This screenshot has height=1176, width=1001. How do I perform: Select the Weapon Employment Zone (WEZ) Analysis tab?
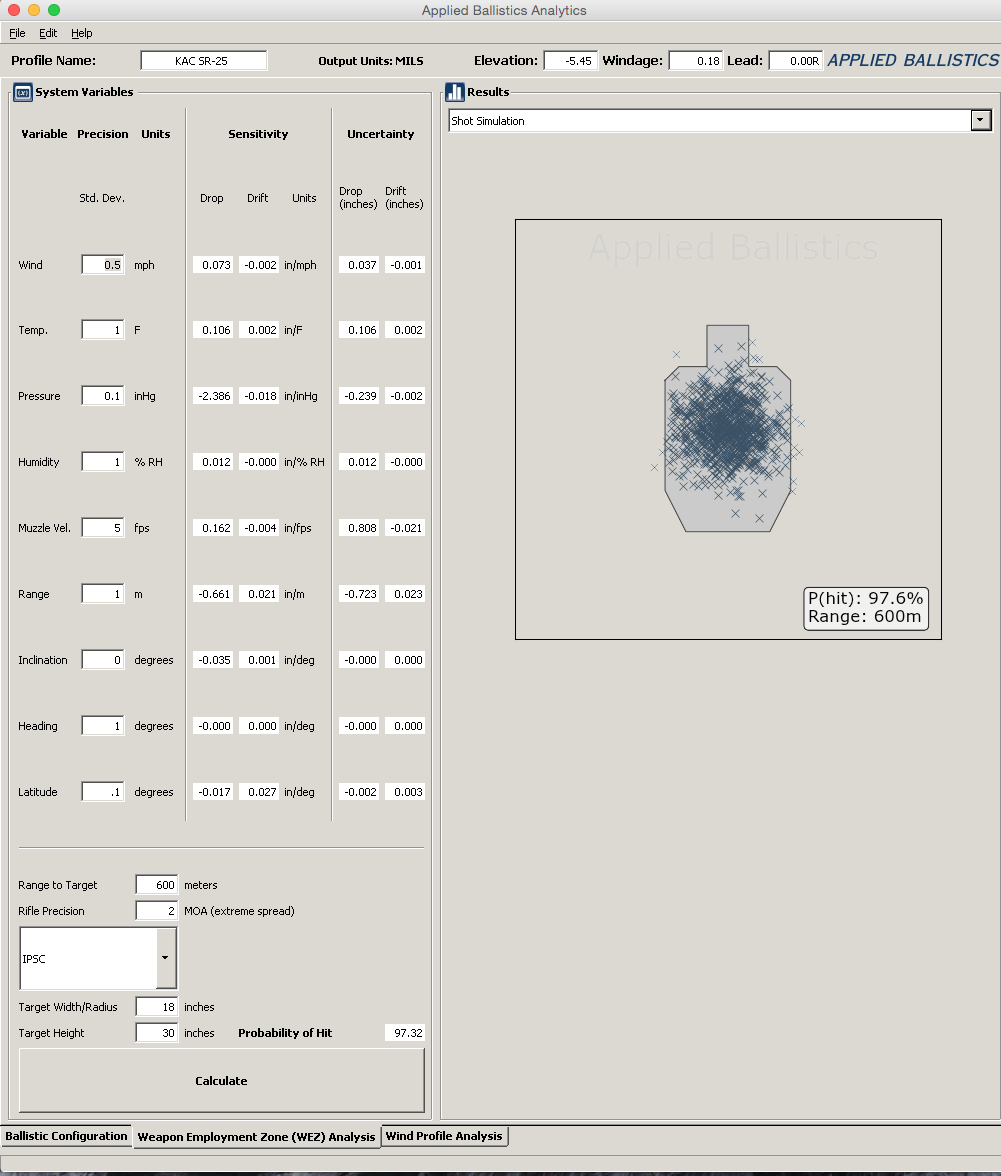click(x=256, y=1136)
